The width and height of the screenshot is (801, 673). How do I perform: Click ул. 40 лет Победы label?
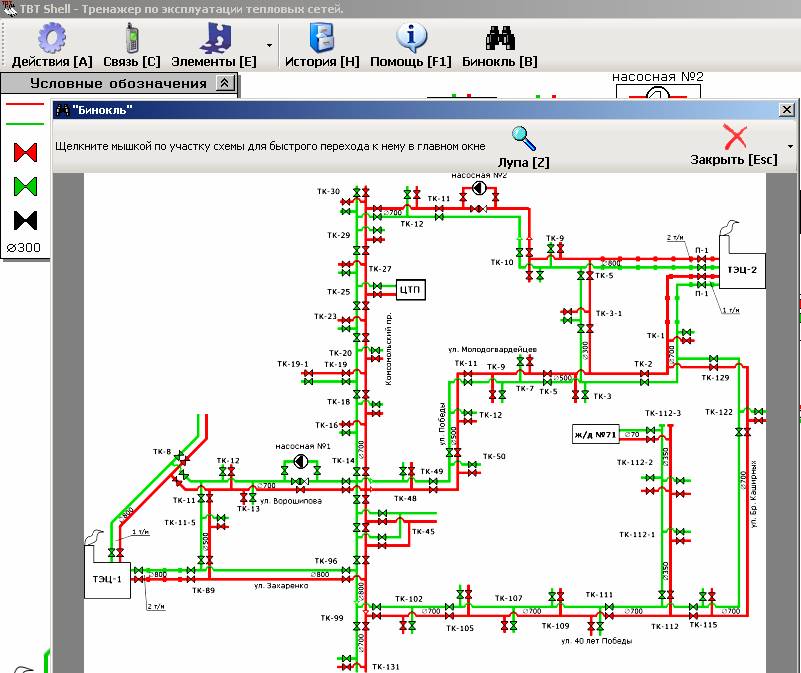tap(597, 641)
